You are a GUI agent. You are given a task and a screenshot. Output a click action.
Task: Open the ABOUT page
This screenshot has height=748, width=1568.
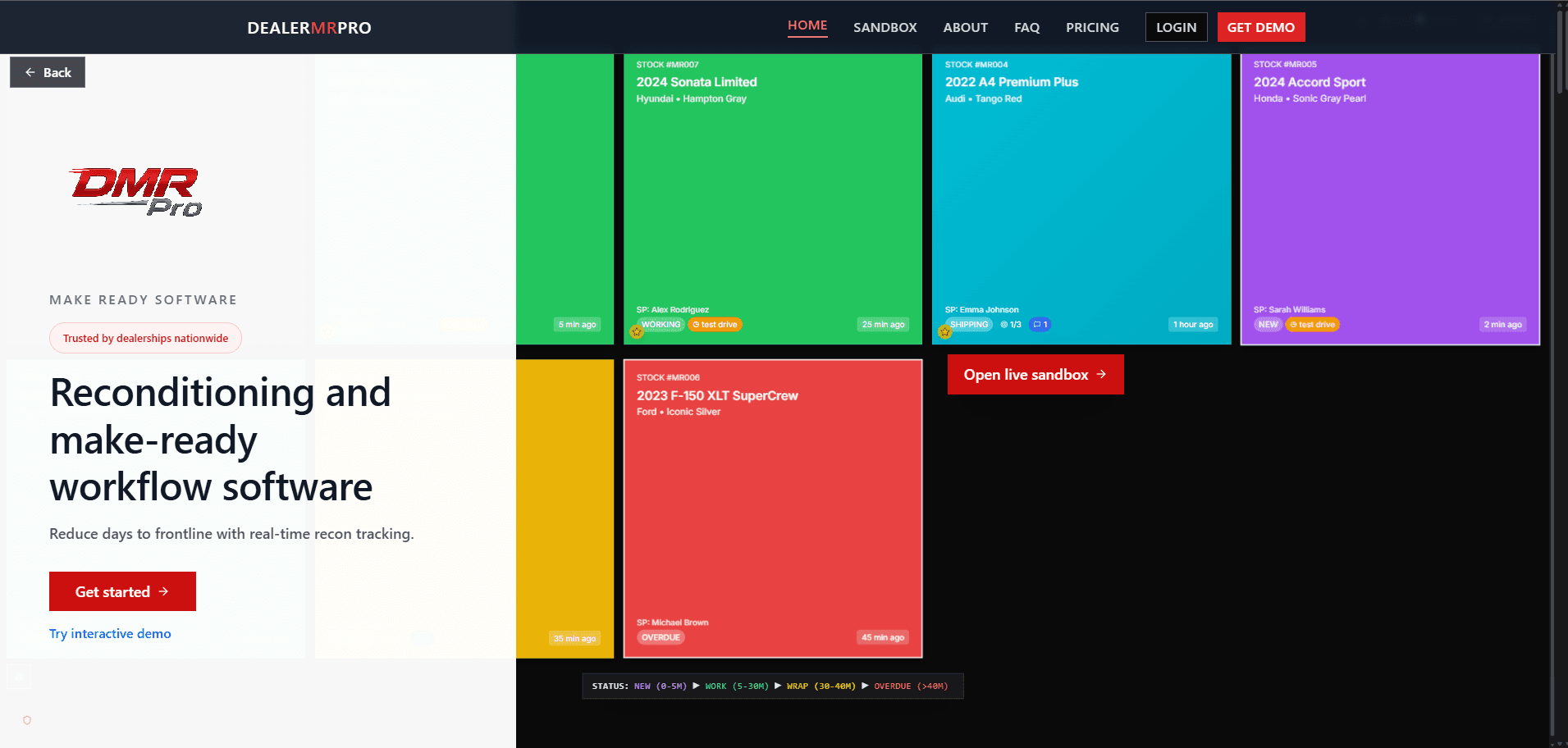point(965,27)
